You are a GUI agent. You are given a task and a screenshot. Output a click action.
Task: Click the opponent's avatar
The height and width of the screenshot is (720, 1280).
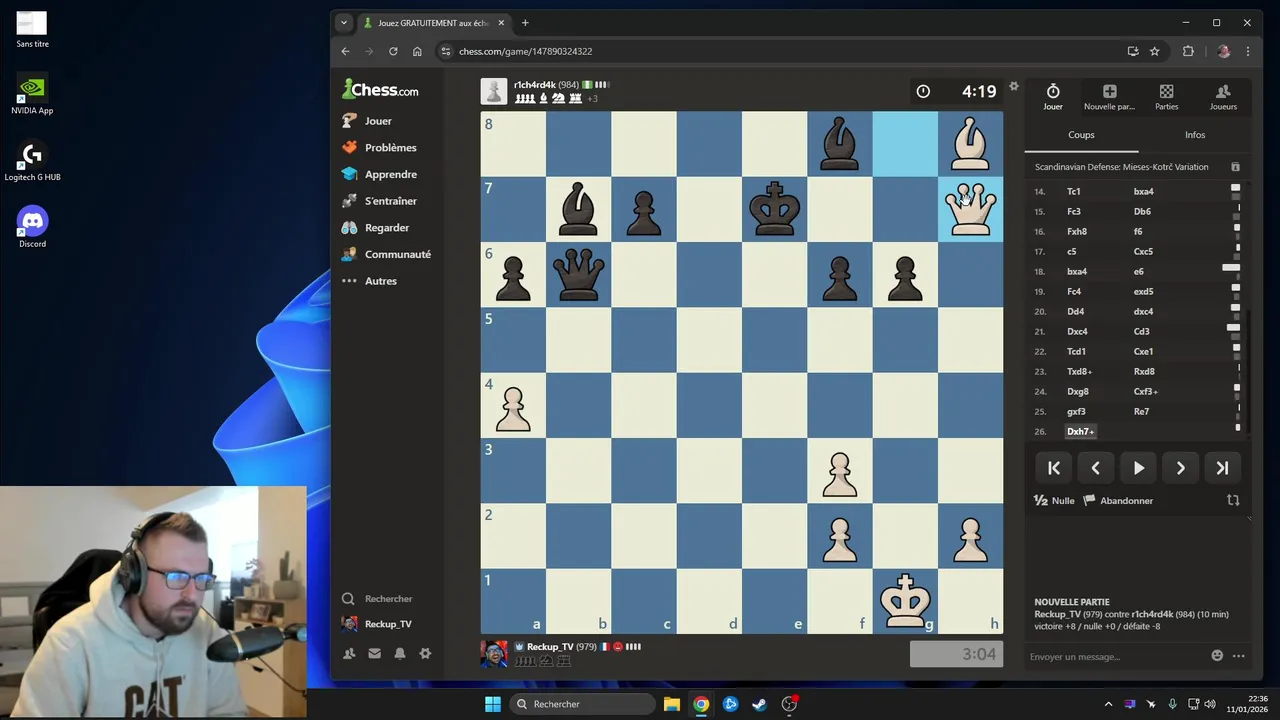tap(494, 91)
